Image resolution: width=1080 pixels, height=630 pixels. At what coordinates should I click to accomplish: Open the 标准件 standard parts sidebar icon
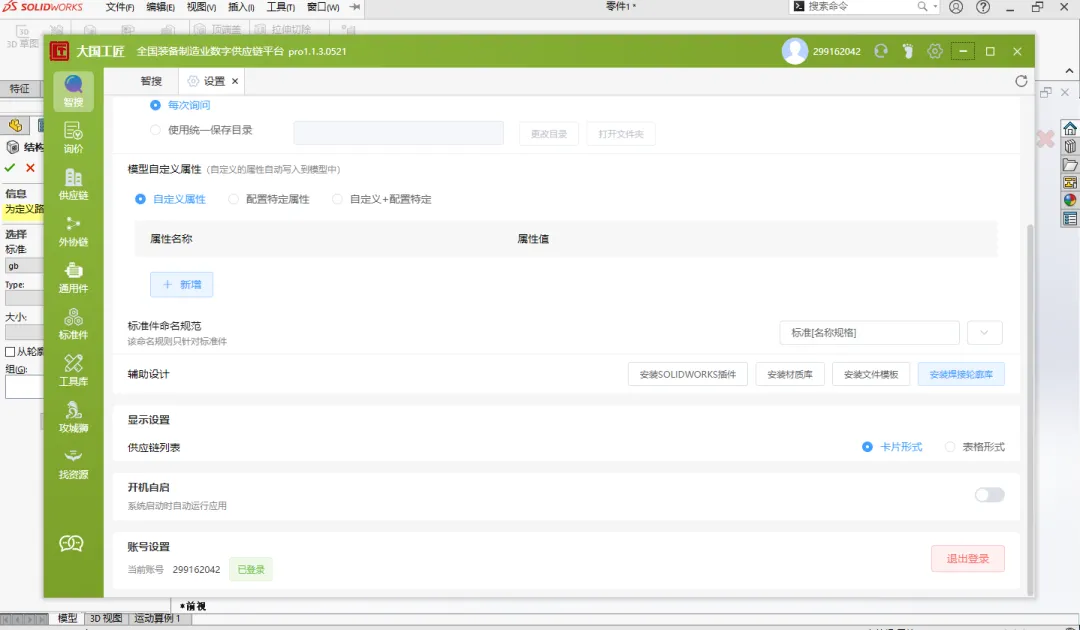tap(74, 324)
